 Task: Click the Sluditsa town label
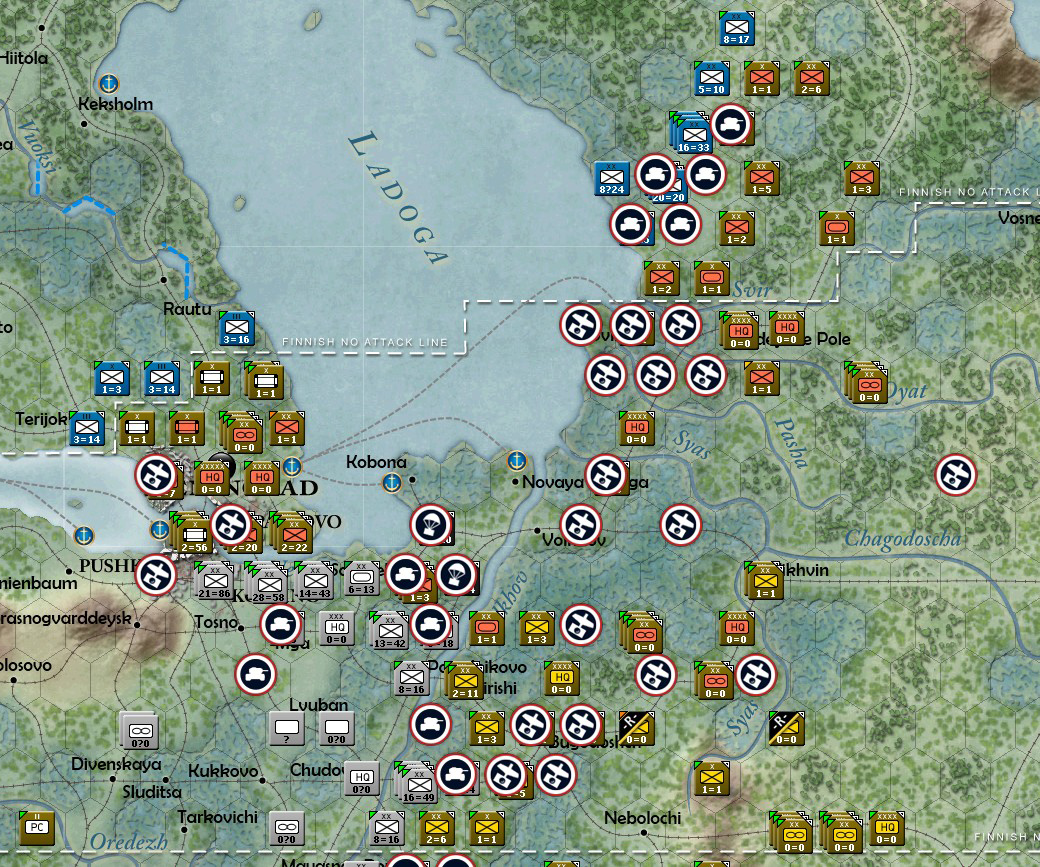click(152, 792)
